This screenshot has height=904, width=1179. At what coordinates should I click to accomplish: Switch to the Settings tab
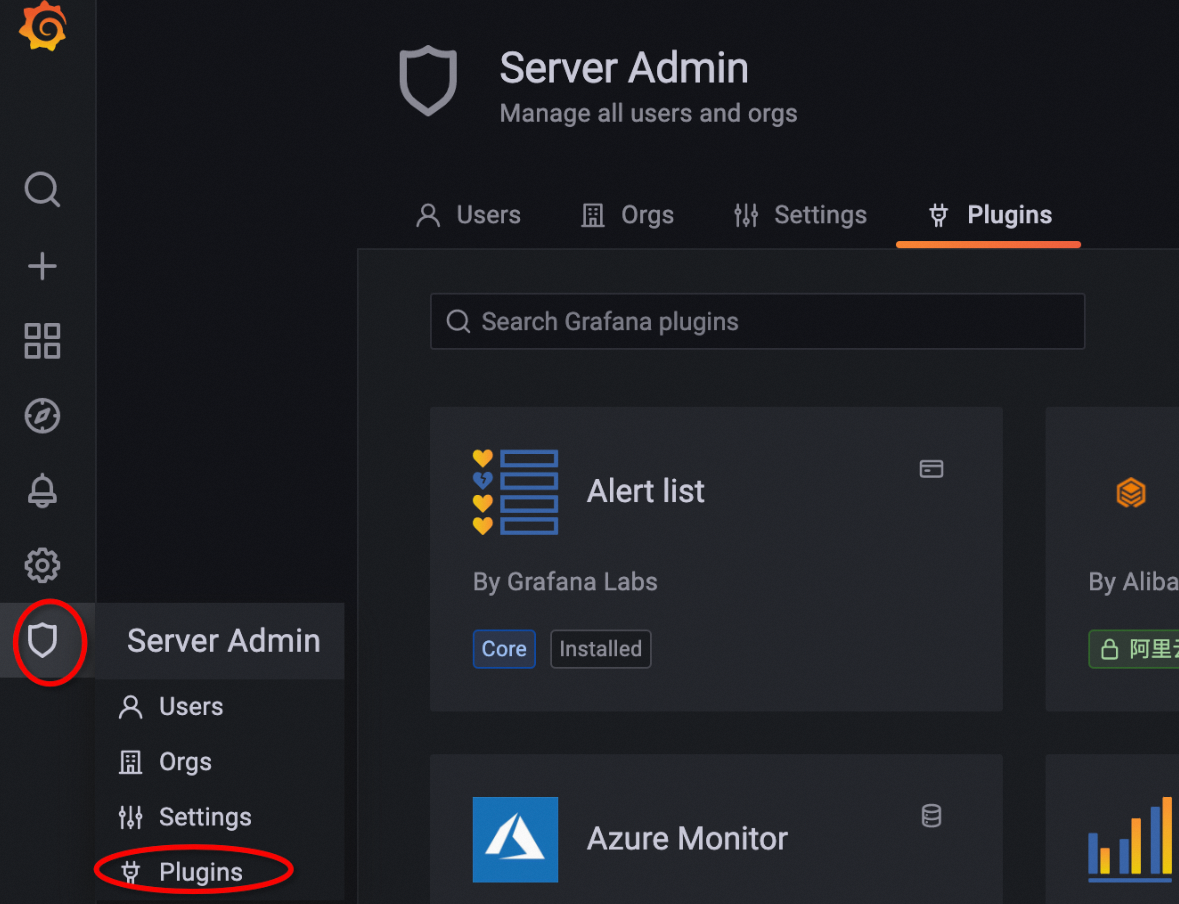tap(800, 215)
